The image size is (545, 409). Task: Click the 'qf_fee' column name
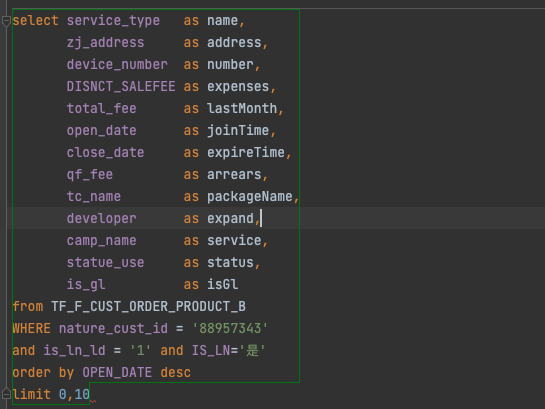pos(90,174)
